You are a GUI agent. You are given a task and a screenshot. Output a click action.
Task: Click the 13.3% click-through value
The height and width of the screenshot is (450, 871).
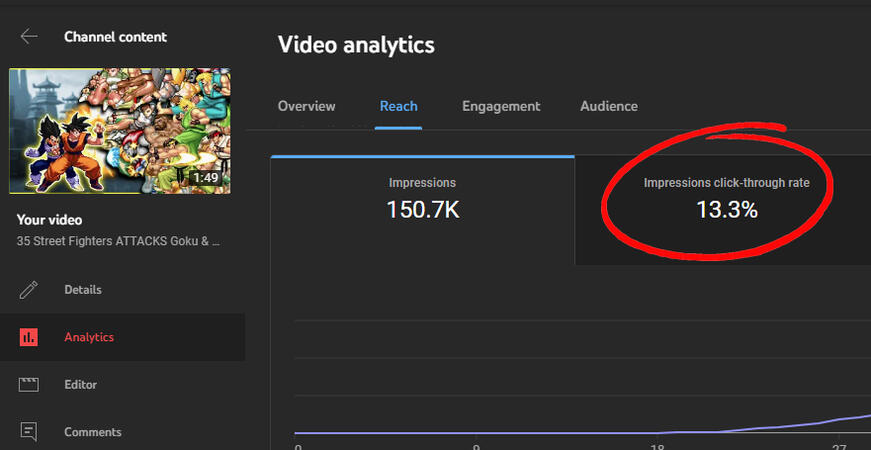coord(727,209)
